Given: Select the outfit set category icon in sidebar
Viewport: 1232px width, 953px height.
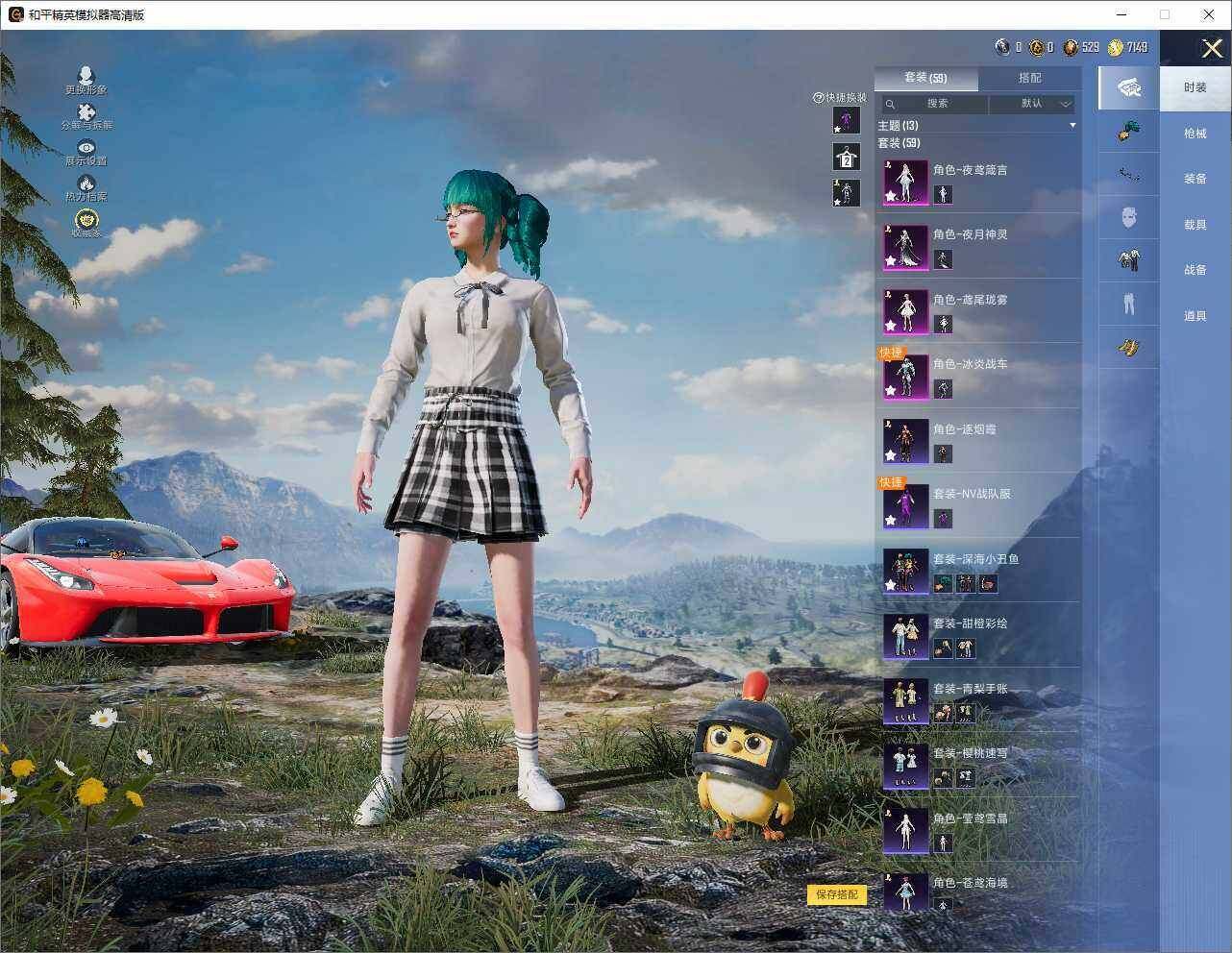Looking at the screenshot, I should (1128, 87).
